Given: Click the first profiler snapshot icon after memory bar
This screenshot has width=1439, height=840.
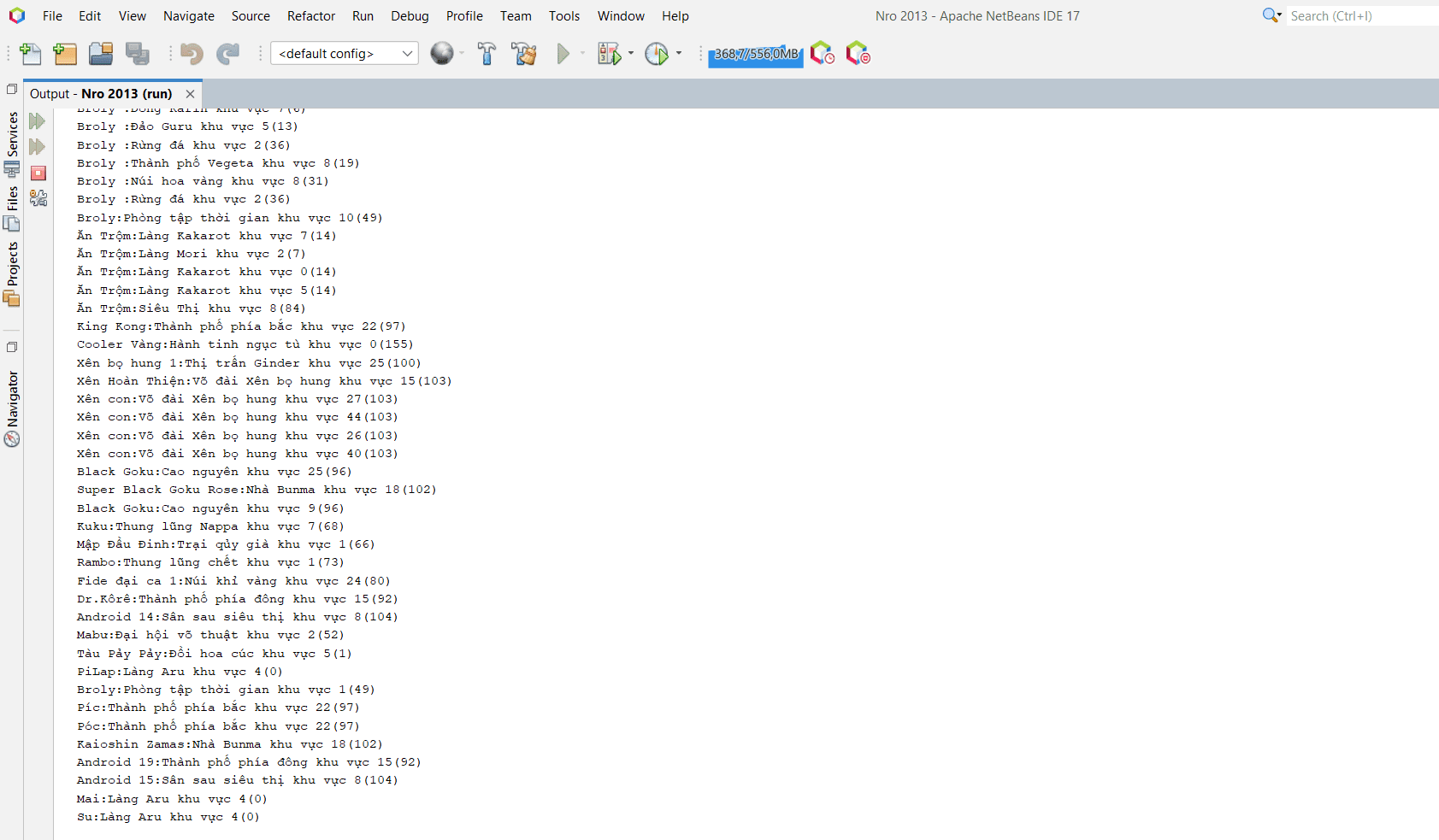Looking at the screenshot, I should (x=822, y=54).
